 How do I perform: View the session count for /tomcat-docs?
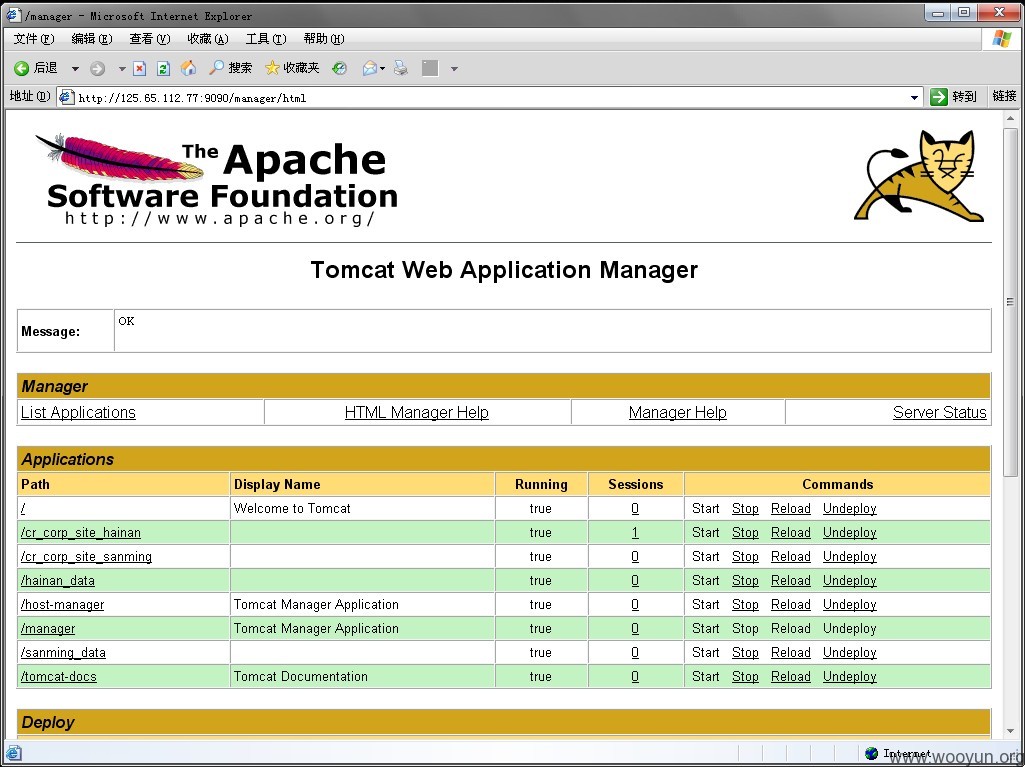(x=635, y=677)
